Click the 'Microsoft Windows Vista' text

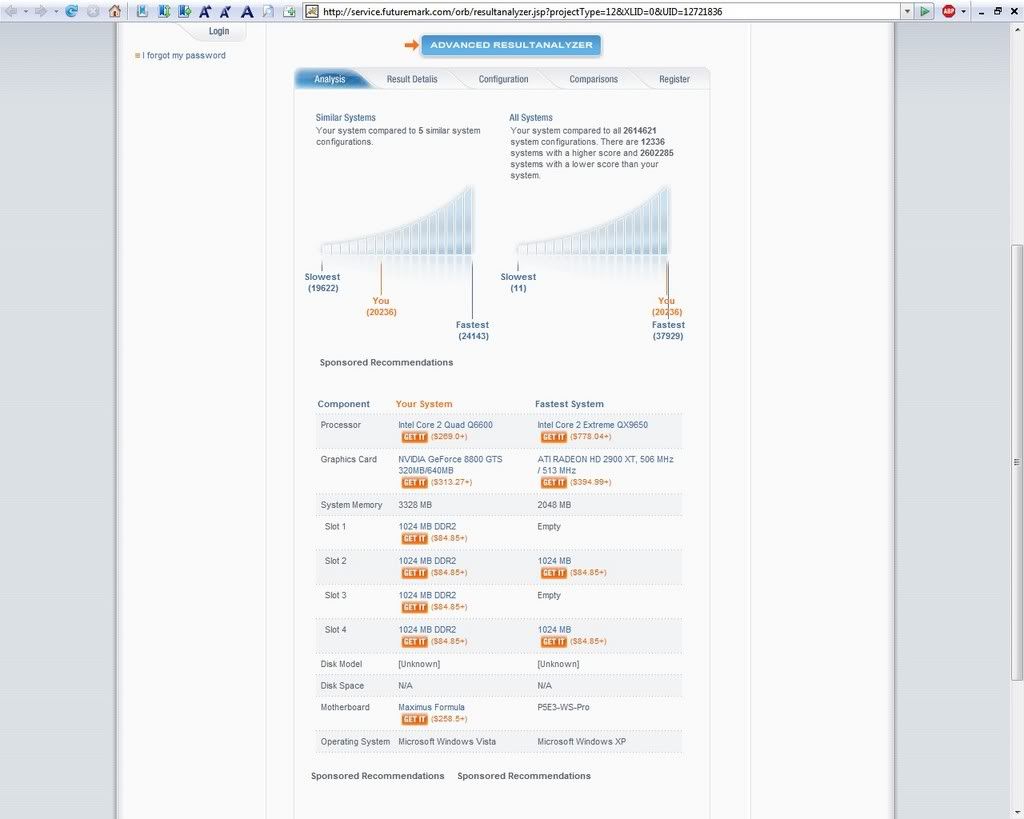click(447, 742)
